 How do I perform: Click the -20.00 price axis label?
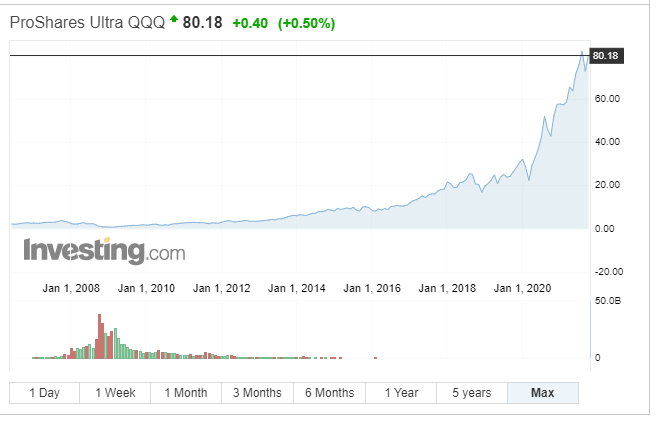click(x=609, y=272)
